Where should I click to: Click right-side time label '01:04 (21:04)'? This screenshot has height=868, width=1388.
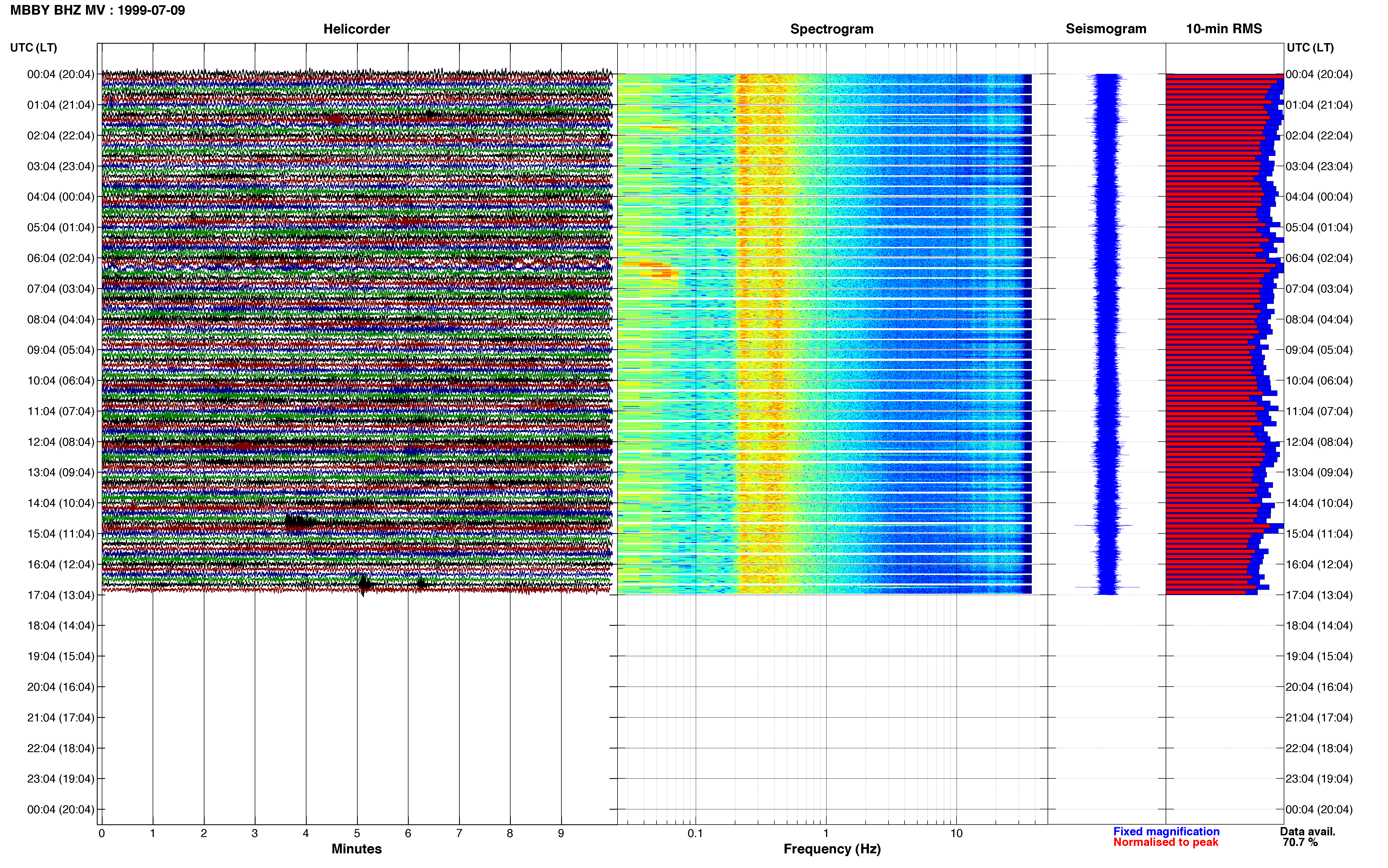coord(1319,105)
